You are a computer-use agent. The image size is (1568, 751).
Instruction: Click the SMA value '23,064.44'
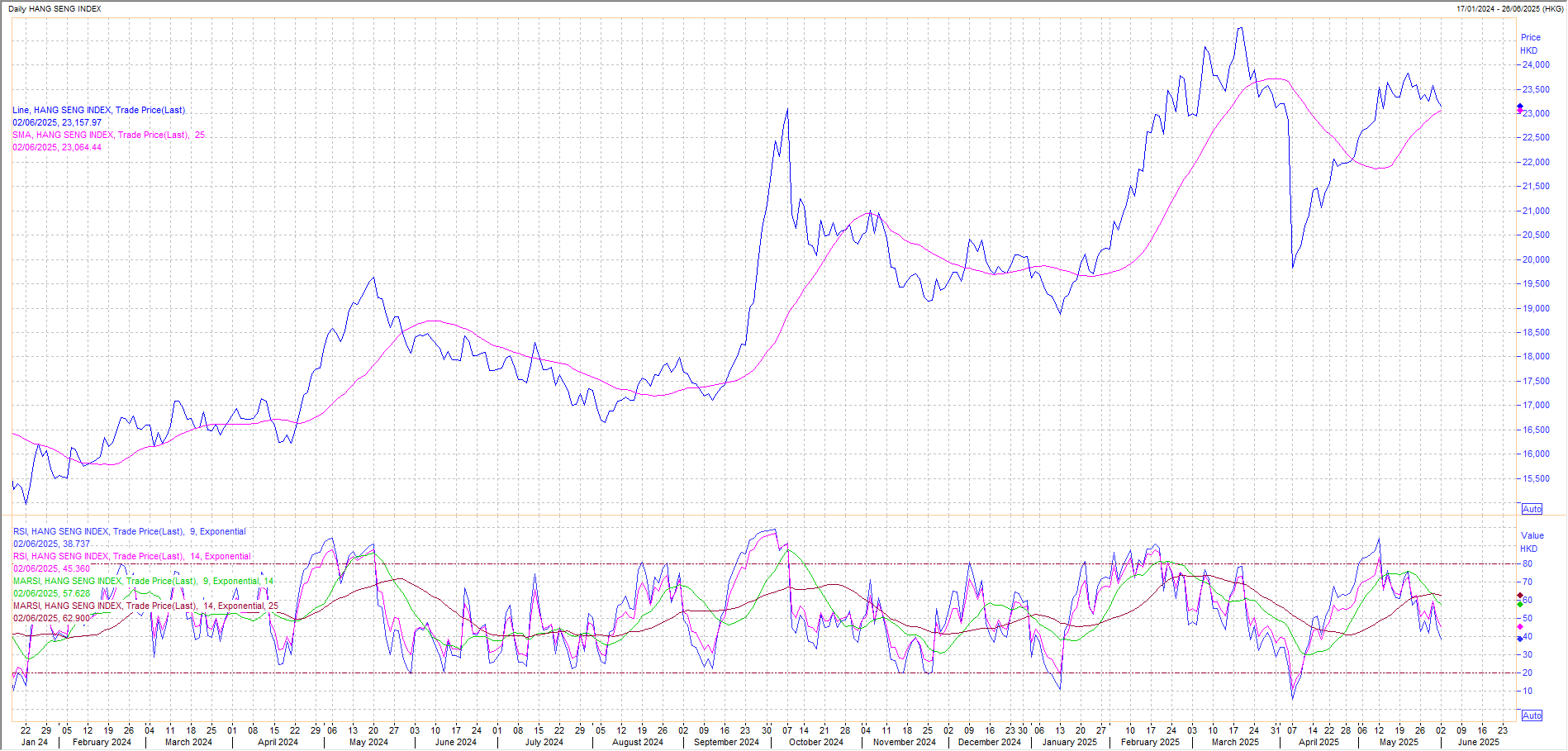(82, 147)
